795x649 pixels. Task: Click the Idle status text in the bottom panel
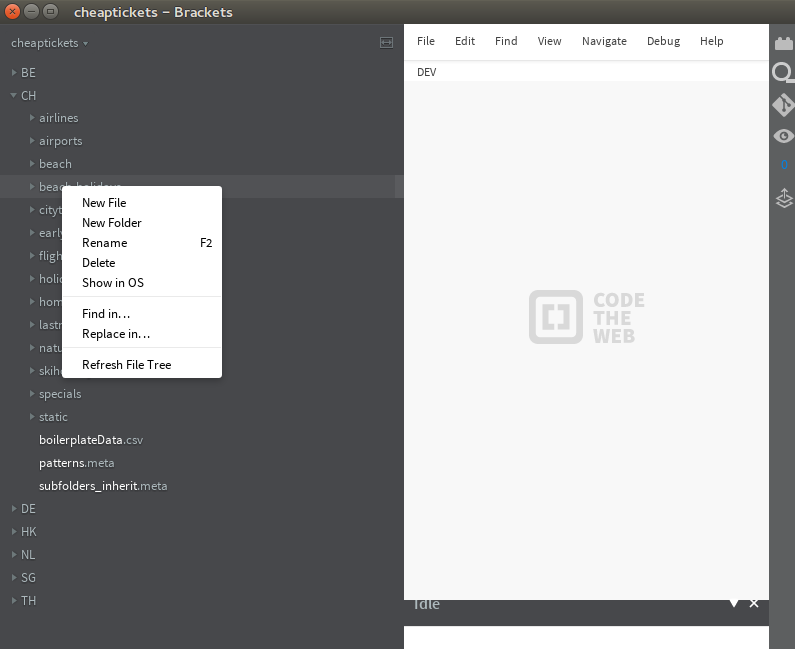tap(426, 604)
